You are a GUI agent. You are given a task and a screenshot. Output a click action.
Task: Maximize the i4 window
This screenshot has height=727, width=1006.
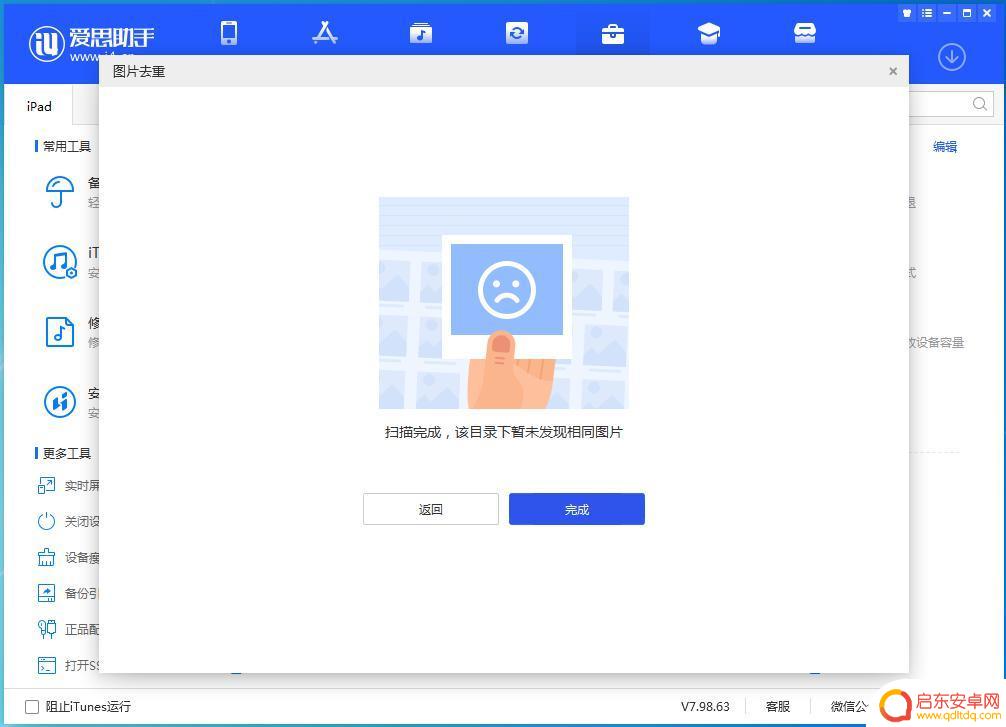coord(967,13)
